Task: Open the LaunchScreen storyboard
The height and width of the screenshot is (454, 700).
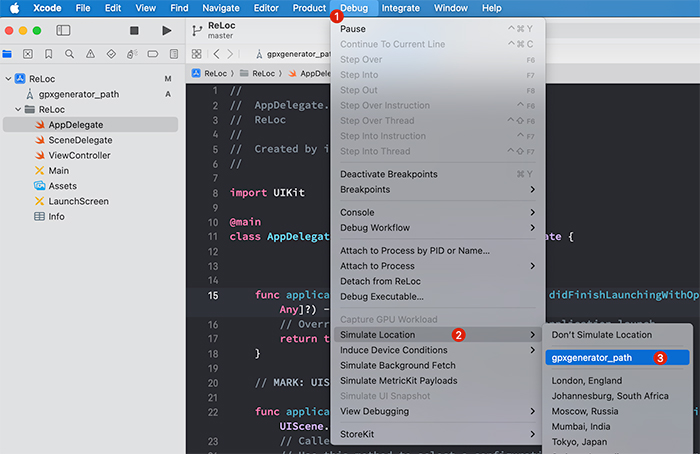Action: coord(79,201)
